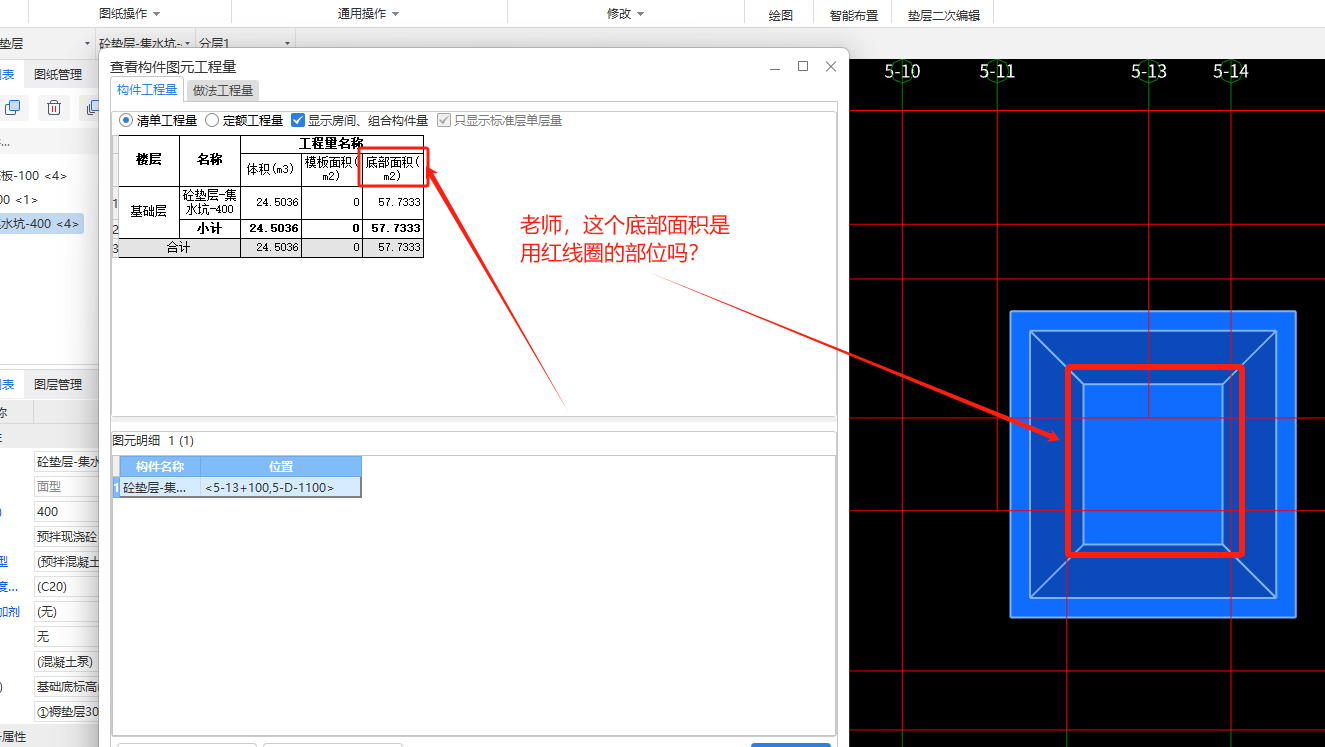Screen dimensions: 1325x747
Task: Switch to the 做法工程量 tab
Action: (x=223, y=90)
